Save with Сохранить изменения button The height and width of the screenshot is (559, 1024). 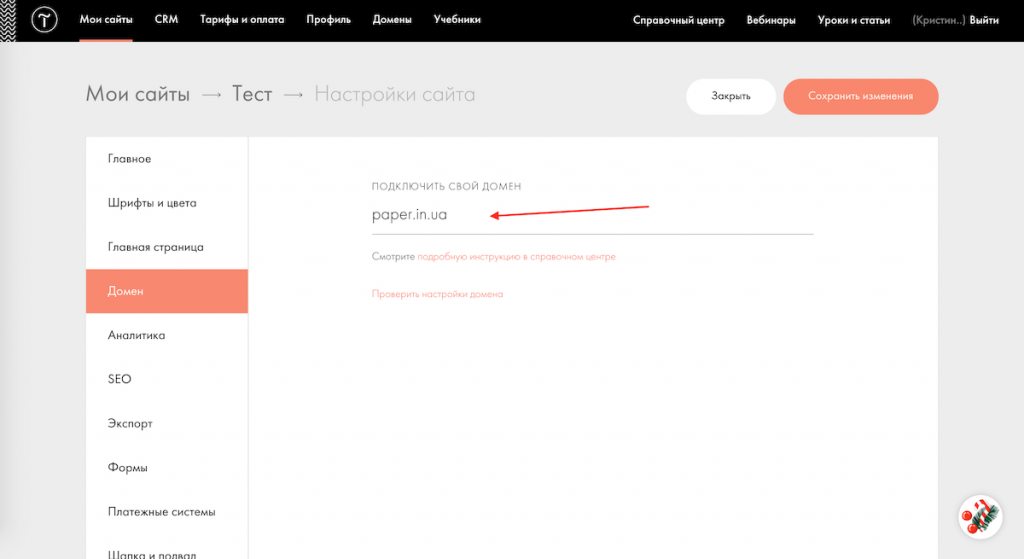(x=860, y=96)
